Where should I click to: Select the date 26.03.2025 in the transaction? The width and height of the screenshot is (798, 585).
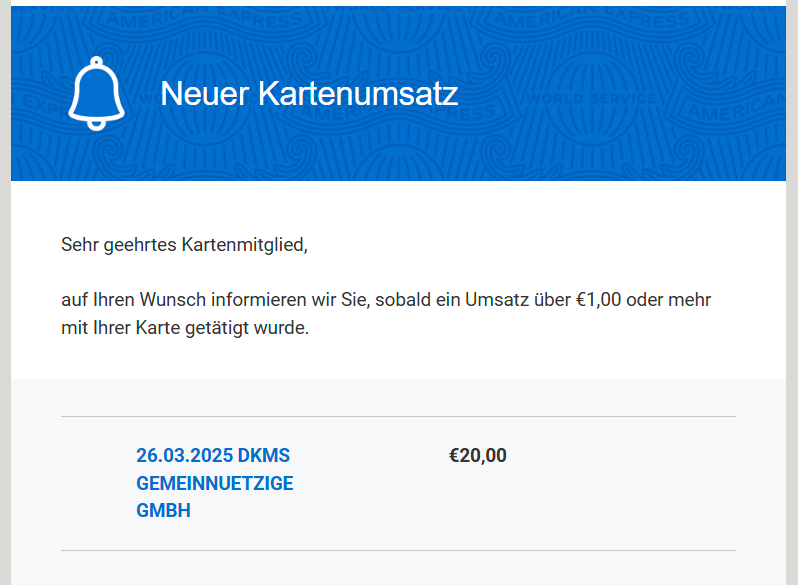[184, 456]
